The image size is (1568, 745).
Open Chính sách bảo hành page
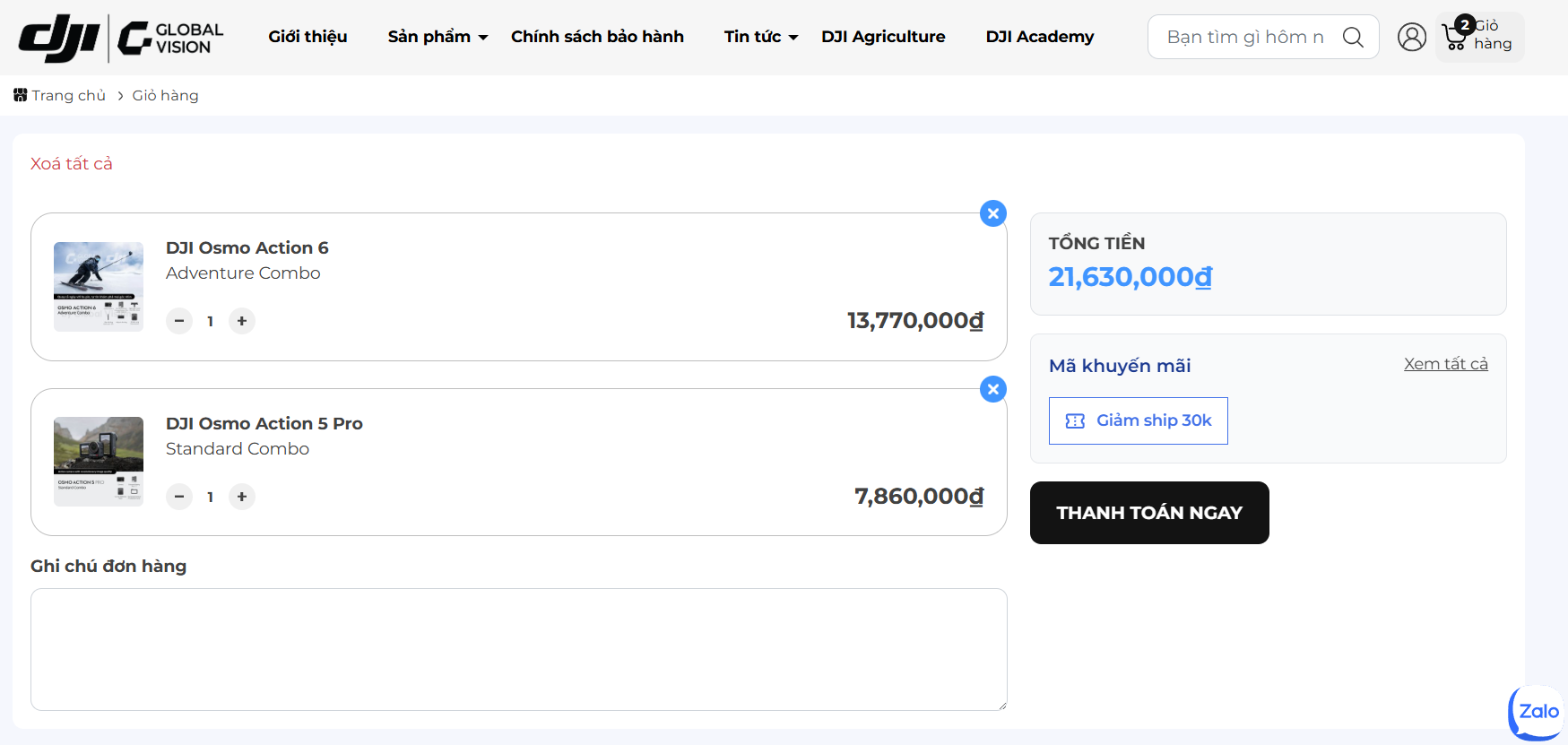tap(597, 37)
